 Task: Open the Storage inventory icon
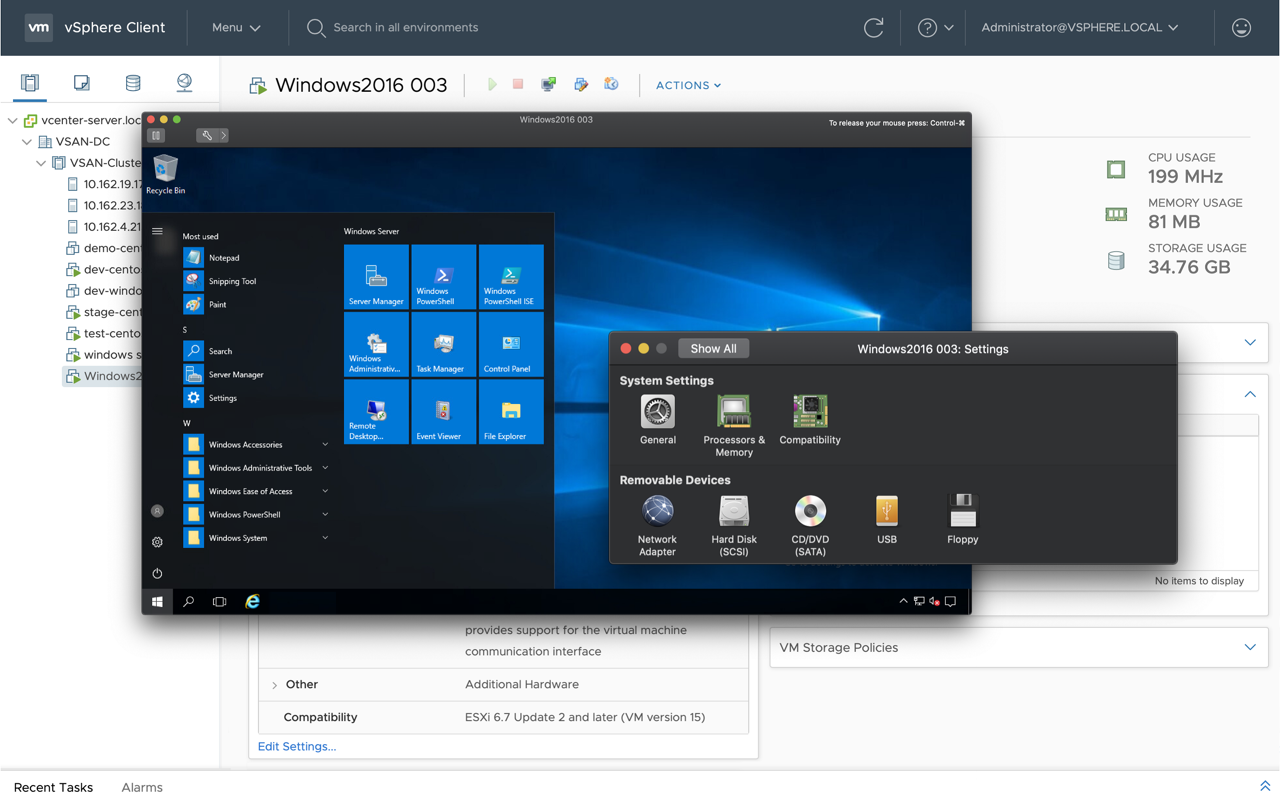click(x=133, y=83)
